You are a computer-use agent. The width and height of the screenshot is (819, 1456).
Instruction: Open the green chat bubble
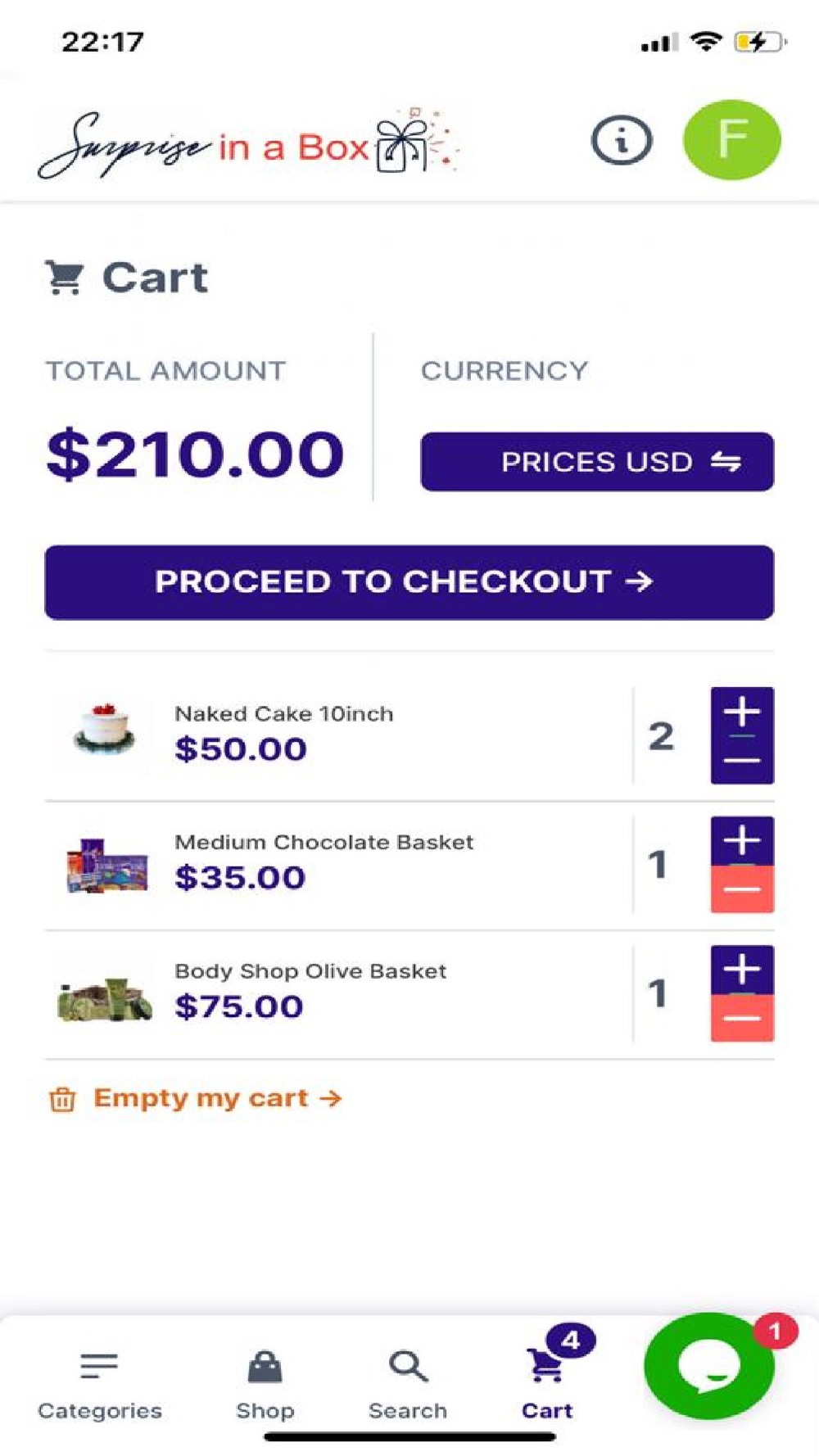[x=709, y=1365]
